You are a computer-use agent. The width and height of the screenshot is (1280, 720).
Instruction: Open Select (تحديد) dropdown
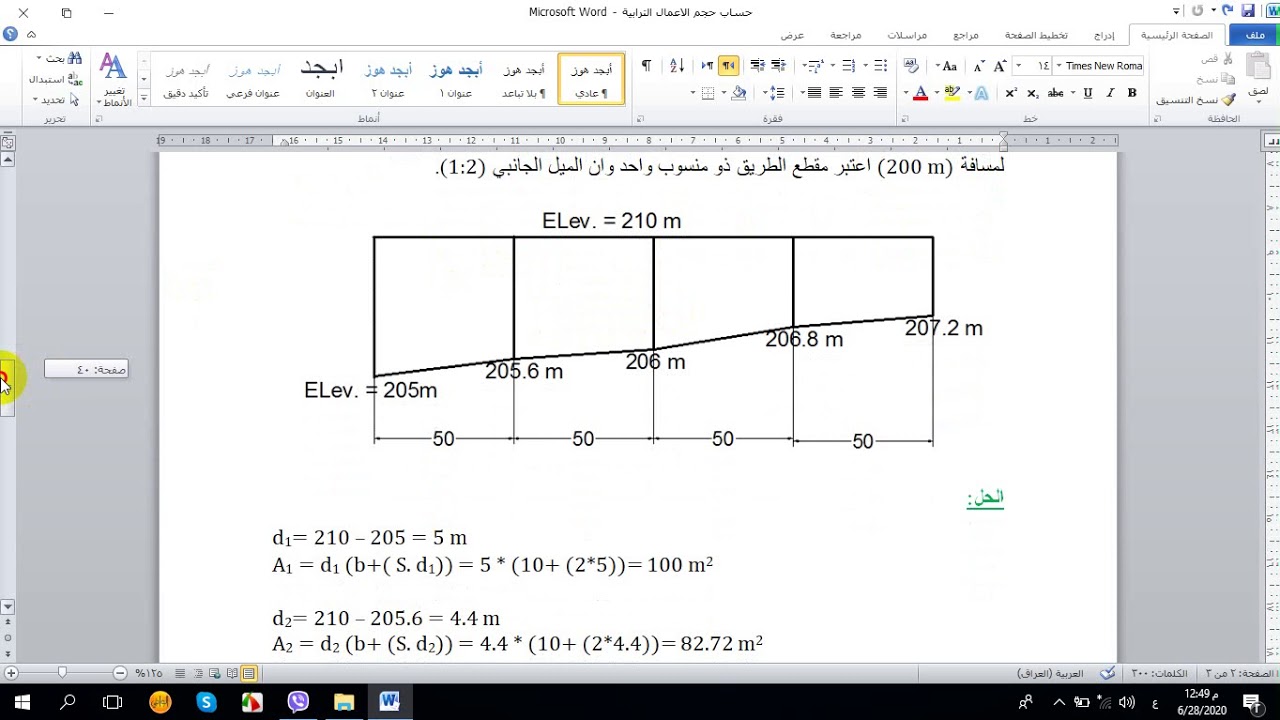click(x=56, y=100)
